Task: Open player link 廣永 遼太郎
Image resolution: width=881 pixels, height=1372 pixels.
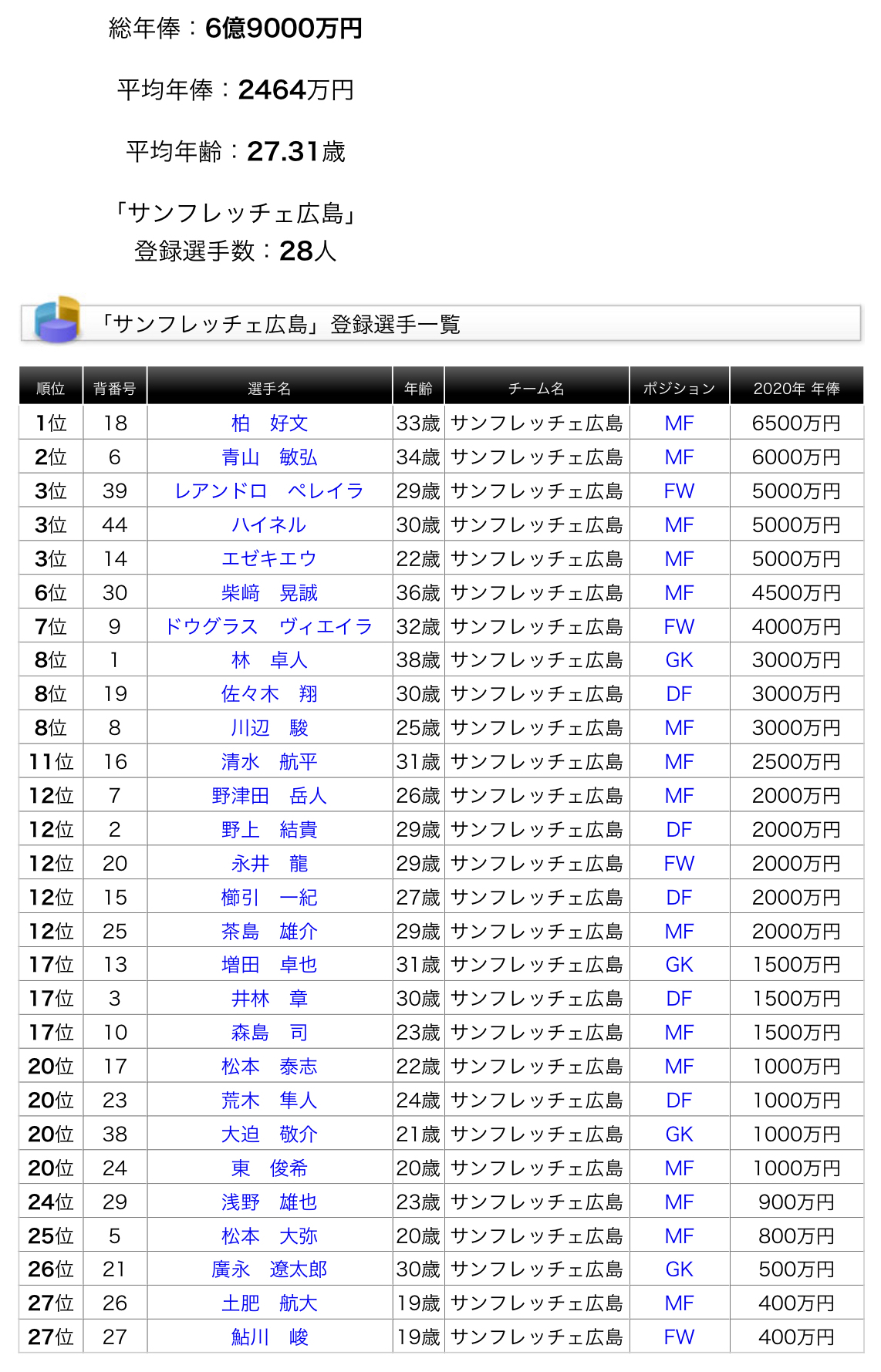Action: [269, 1269]
